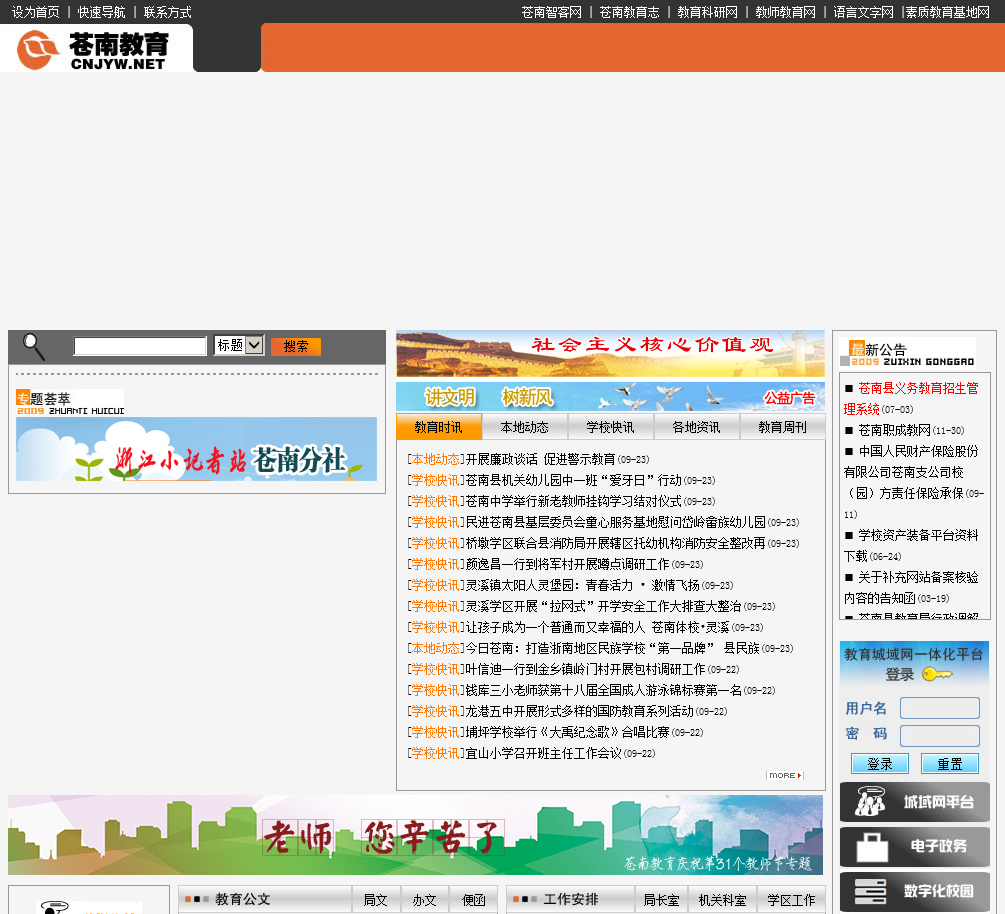Open the 电子政务 briefcase button
The width and height of the screenshot is (1005, 914).
tap(915, 846)
